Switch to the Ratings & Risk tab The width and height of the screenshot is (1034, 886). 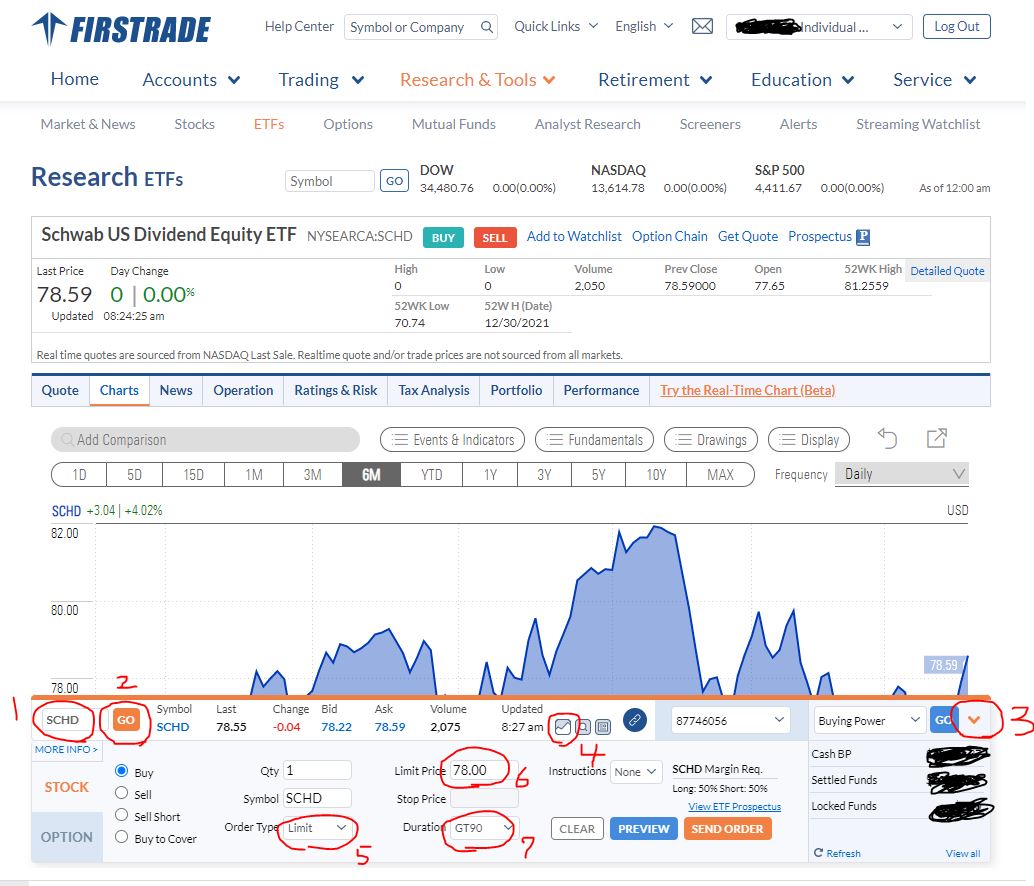[x=336, y=390]
